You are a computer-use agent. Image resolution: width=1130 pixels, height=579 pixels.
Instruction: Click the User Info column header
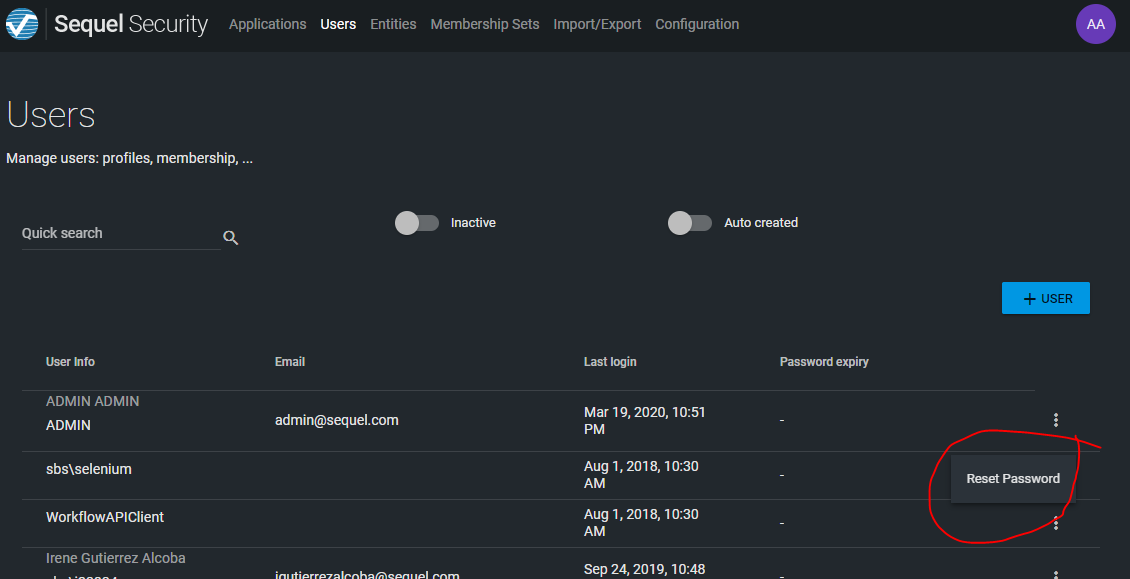(x=70, y=362)
